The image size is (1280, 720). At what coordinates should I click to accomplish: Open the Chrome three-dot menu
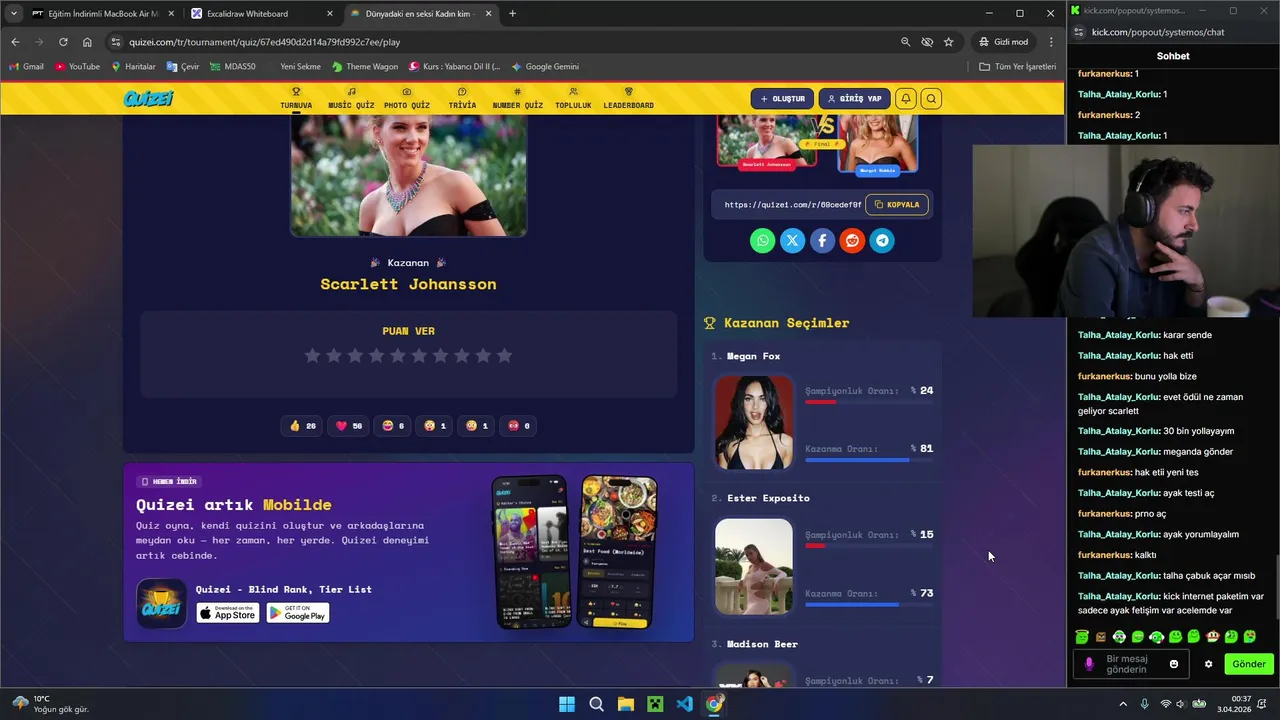1051,42
